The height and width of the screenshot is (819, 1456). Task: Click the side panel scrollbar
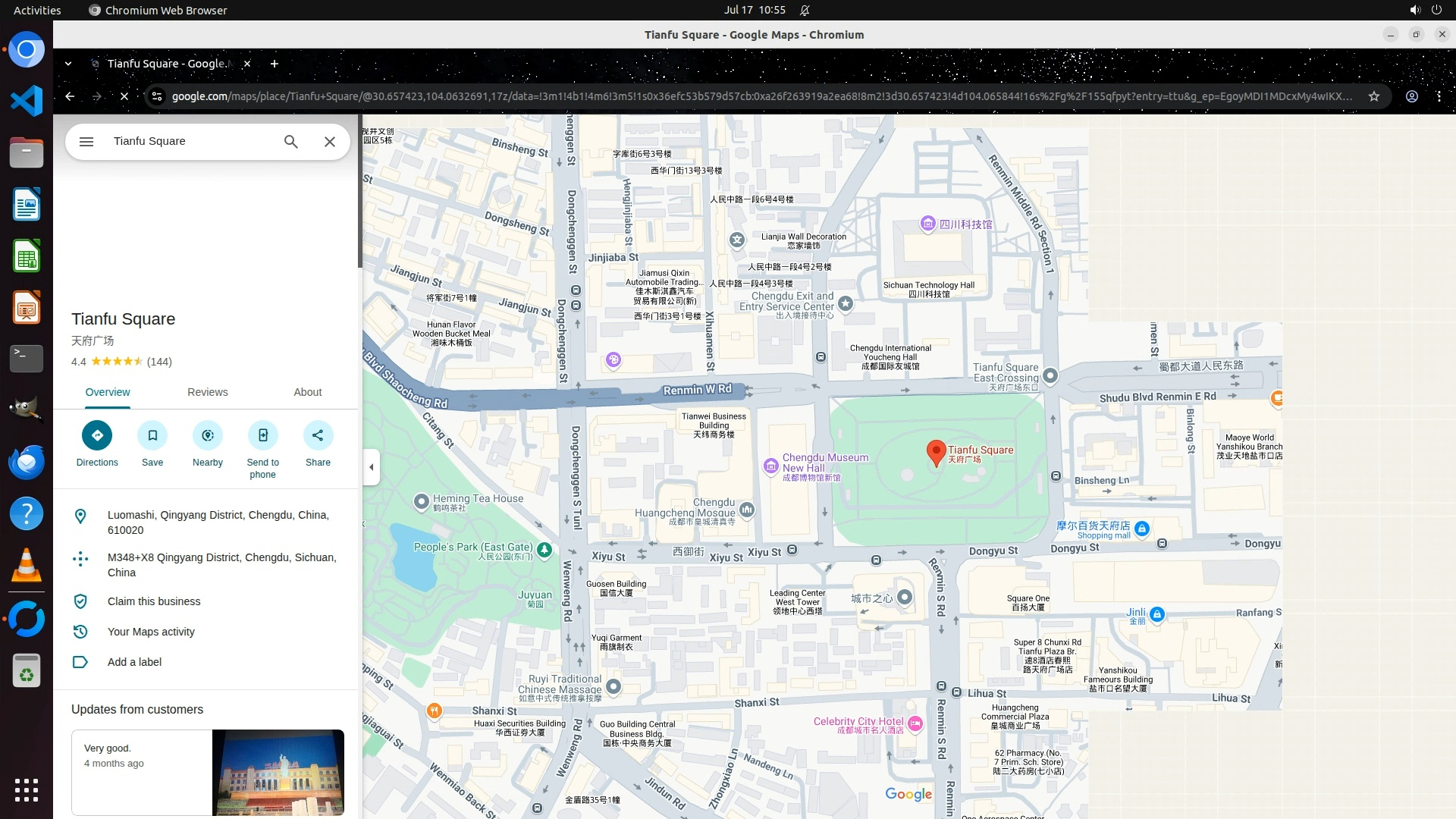pos(359,191)
